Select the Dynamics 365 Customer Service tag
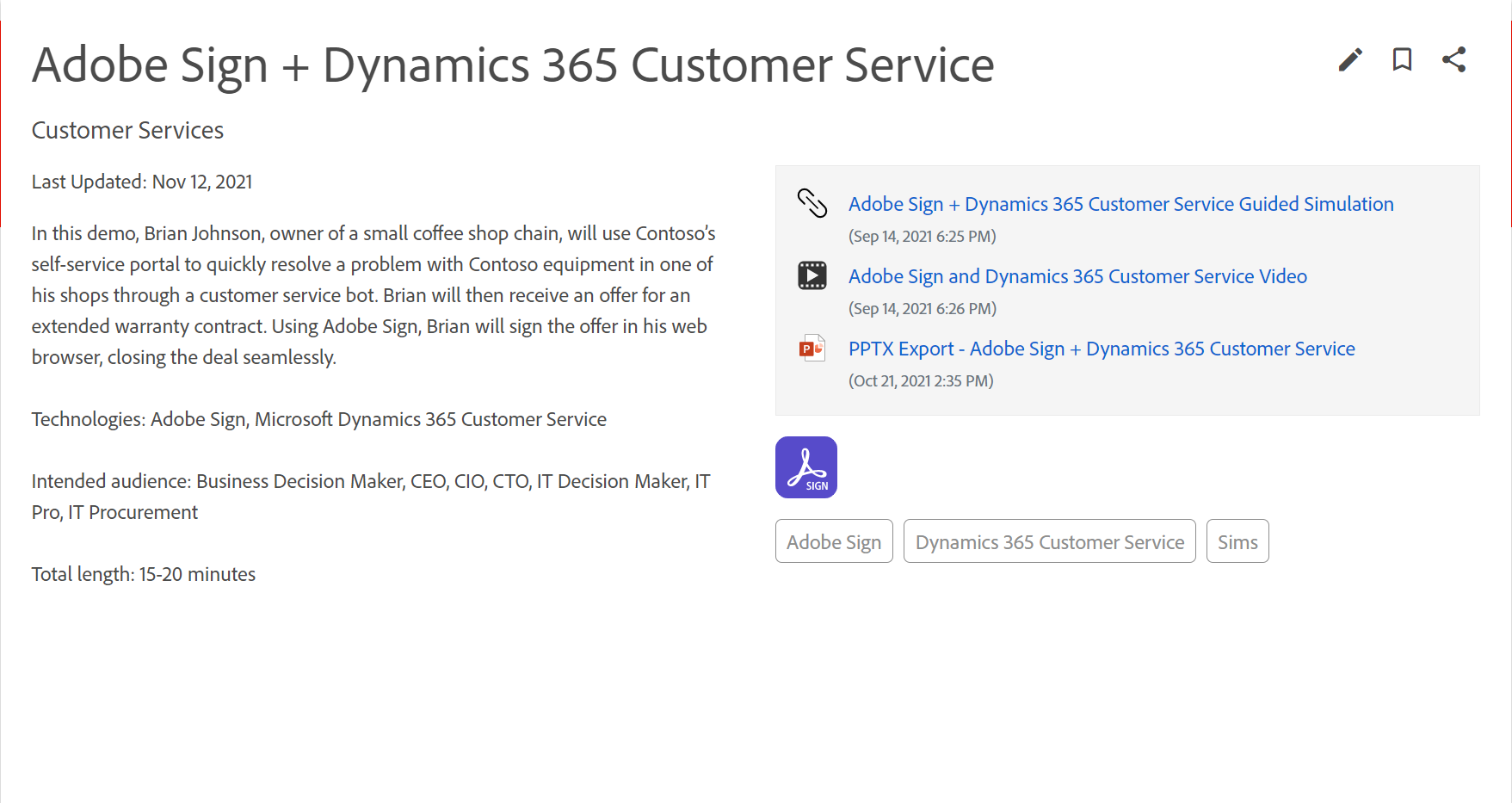 pos(1049,541)
